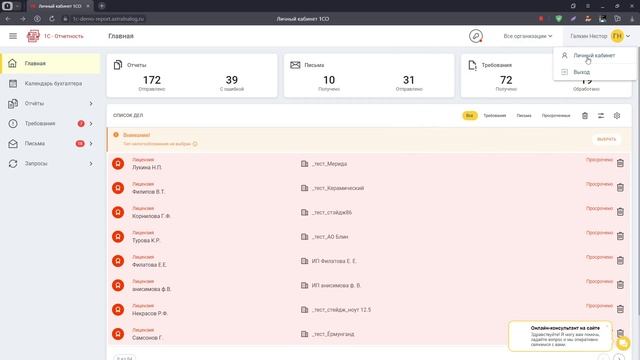640x360 pixels.
Task: Delete the Некрасов Р.Ф. row with trash icon
Action: pyautogui.click(x=620, y=309)
